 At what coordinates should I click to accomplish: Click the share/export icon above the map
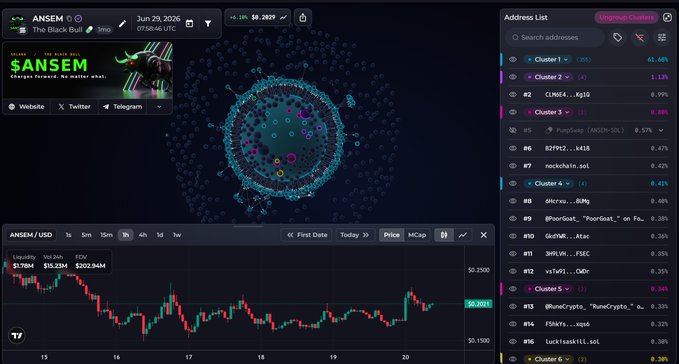[x=303, y=18]
